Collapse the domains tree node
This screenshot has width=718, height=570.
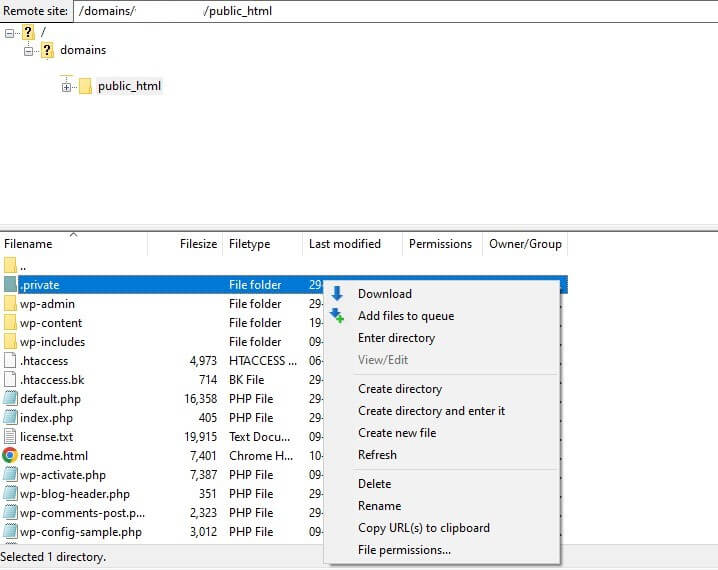point(28,51)
